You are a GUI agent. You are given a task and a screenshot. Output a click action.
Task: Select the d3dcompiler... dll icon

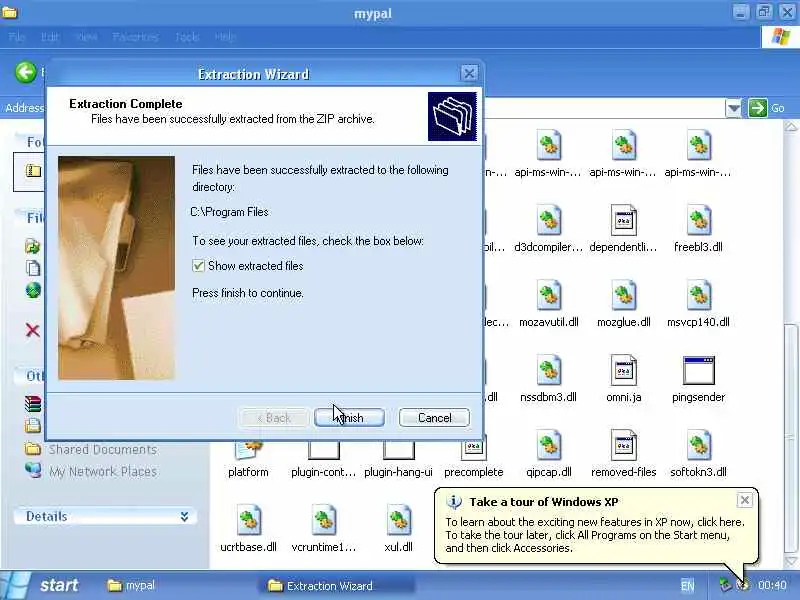pyautogui.click(x=548, y=220)
